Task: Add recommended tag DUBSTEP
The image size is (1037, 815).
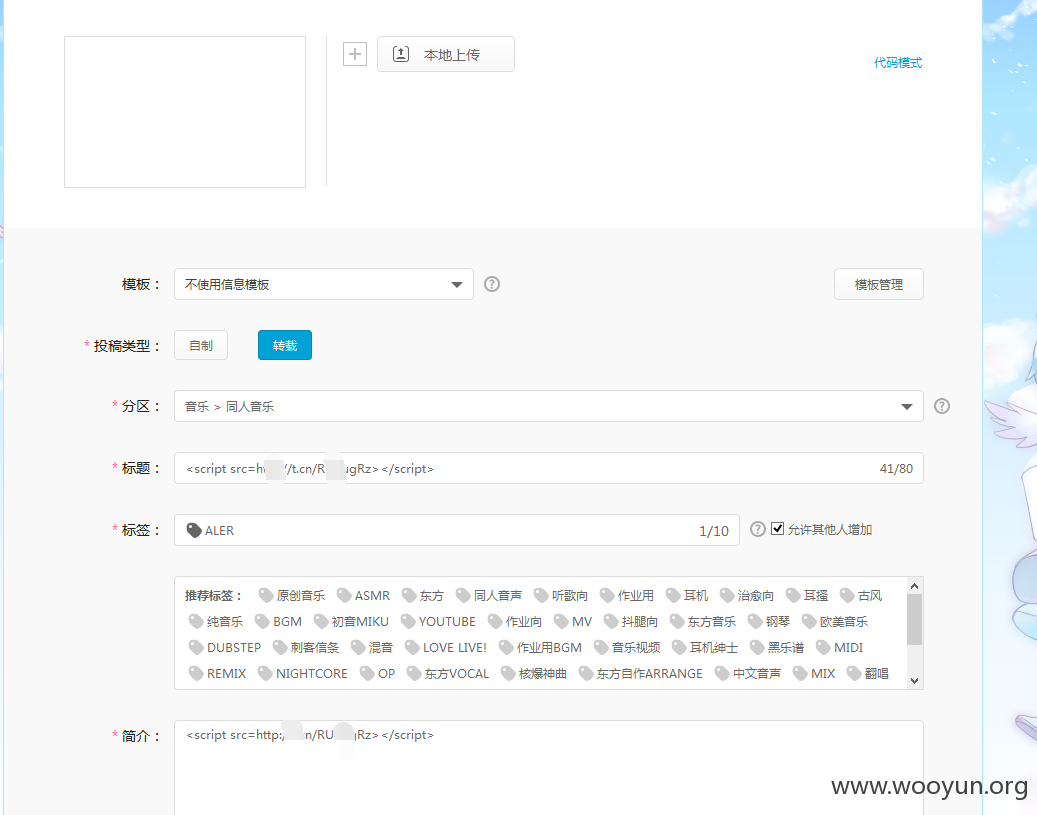Action: coord(225,647)
